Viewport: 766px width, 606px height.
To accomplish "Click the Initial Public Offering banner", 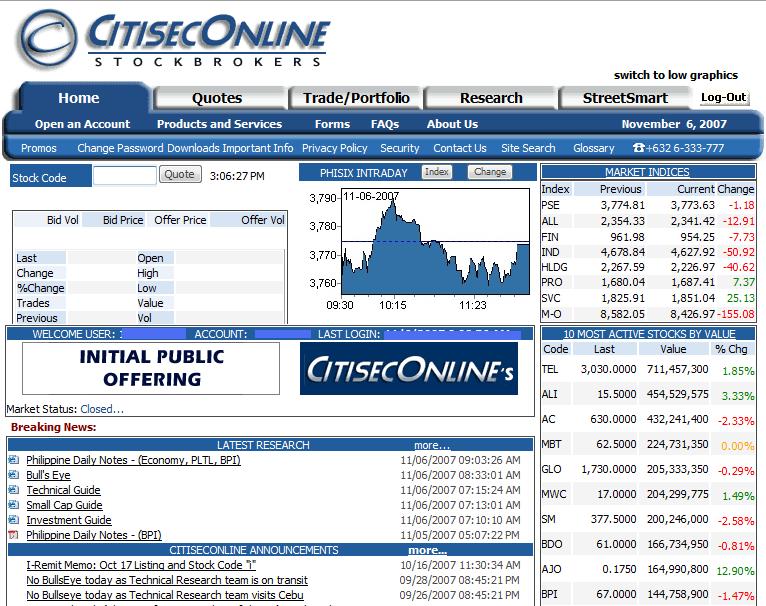I will [151, 368].
